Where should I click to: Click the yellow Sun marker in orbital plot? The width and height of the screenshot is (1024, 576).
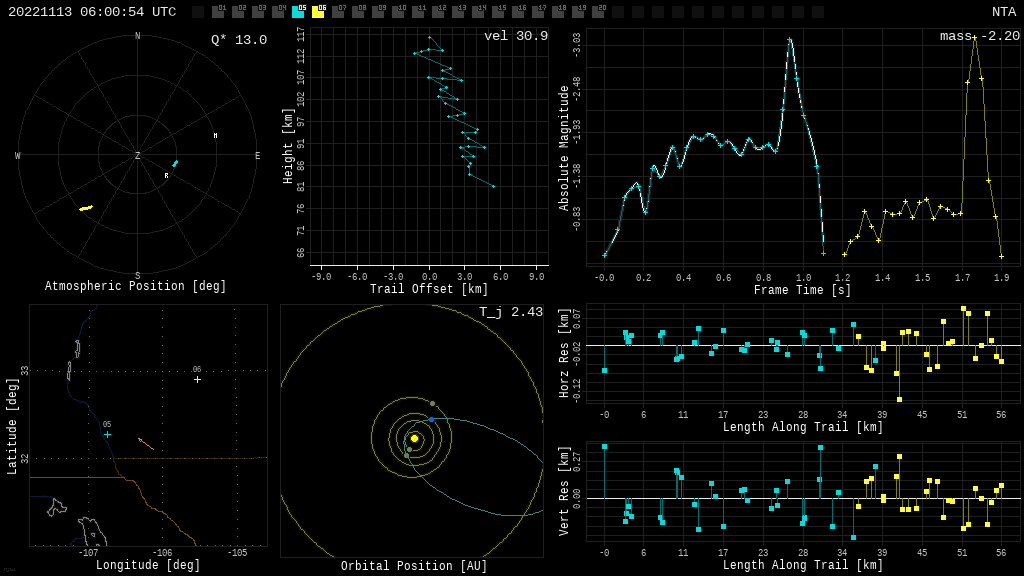click(414, 438)
